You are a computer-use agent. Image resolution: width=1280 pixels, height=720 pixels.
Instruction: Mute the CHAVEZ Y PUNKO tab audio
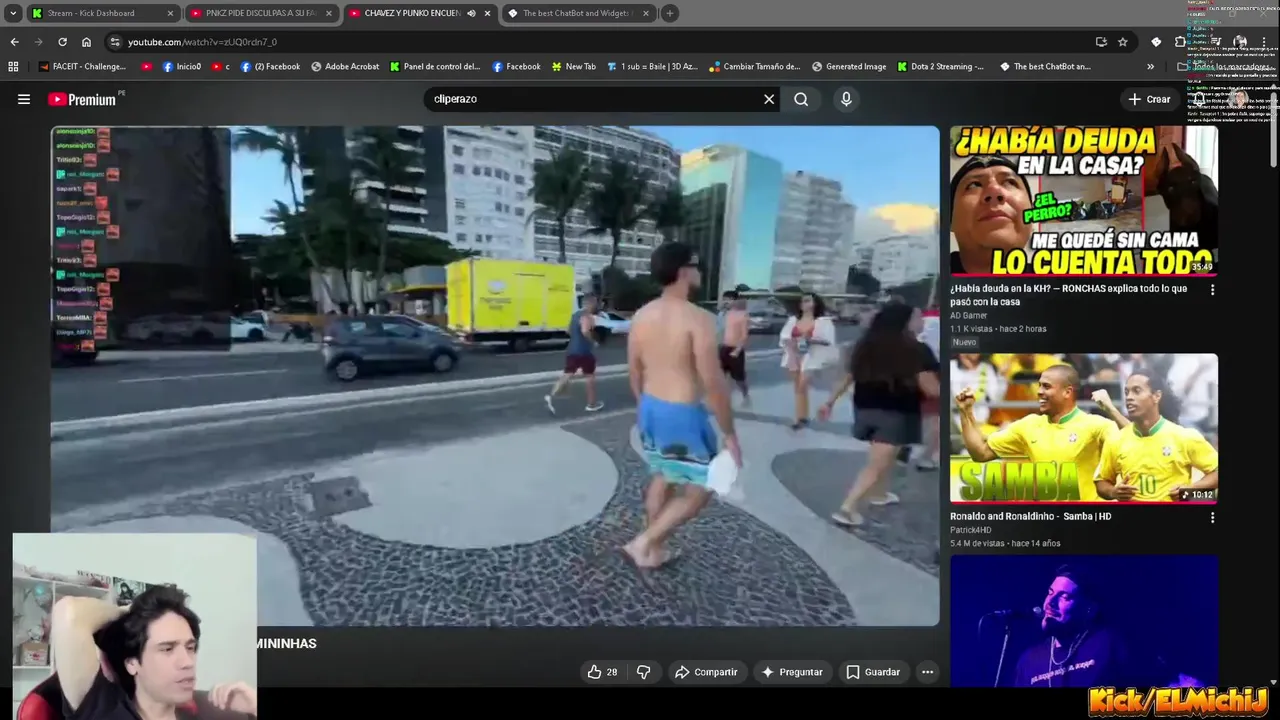pyautogui.click(x=471, y=13)
